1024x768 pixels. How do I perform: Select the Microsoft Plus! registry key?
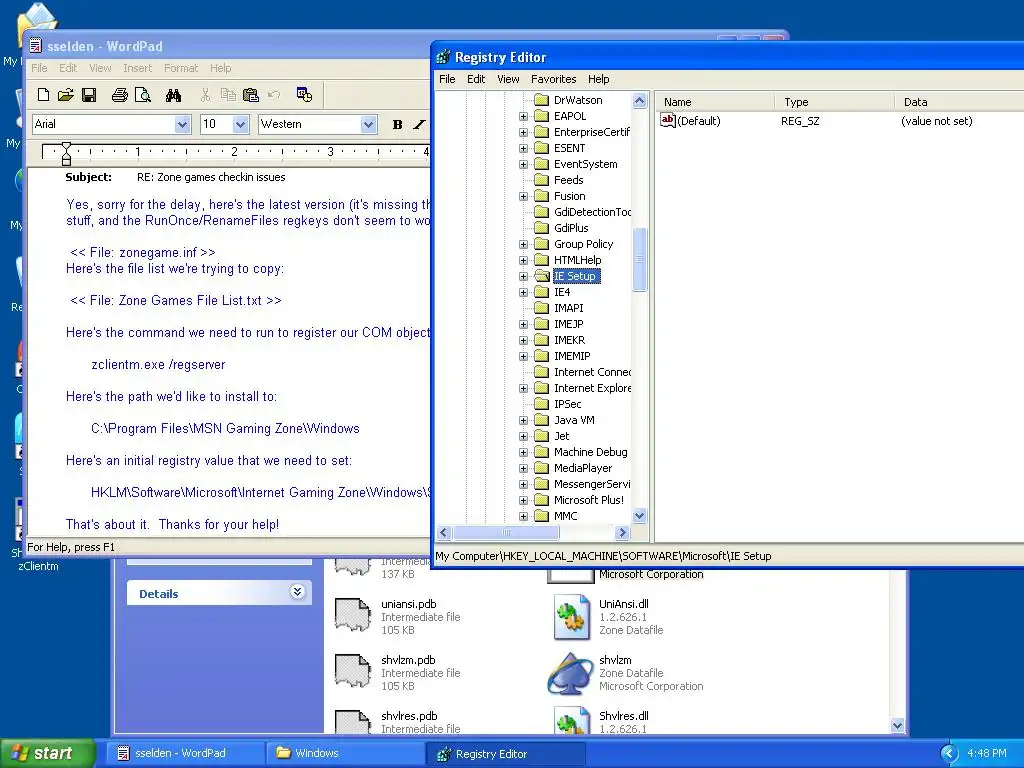588,500
